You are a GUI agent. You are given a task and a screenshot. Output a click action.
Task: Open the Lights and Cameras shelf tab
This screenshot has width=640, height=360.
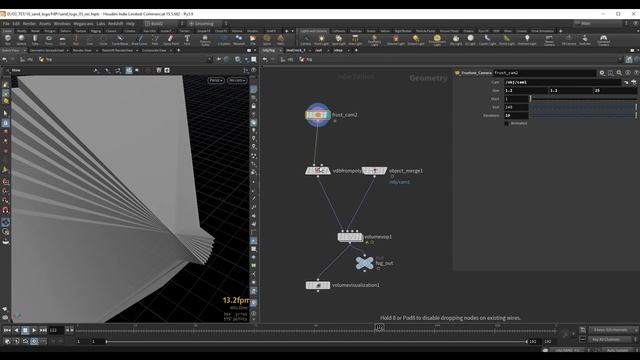pos(313,31)
